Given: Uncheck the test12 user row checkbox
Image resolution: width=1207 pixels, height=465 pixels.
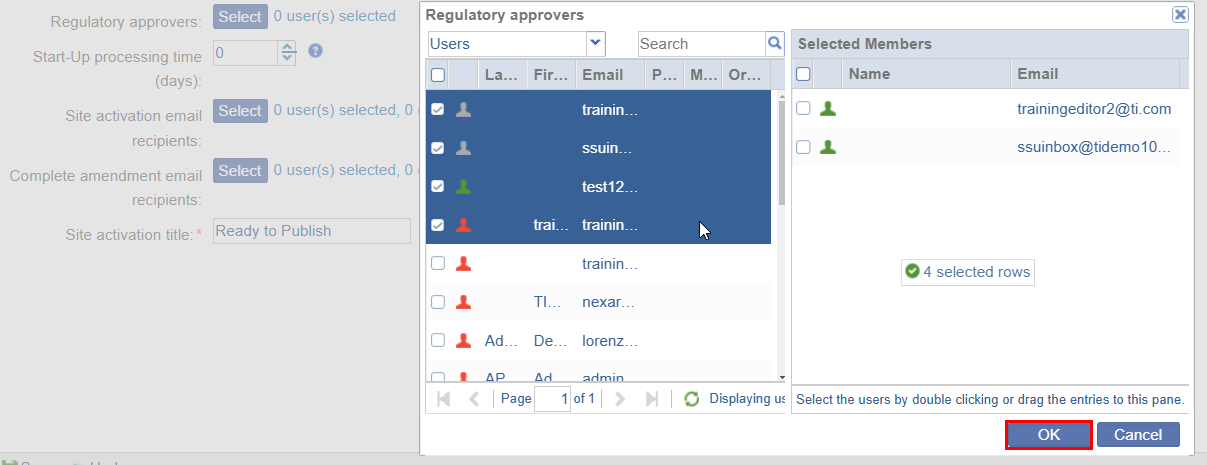Looking at the screenshot, I should coord(438,187).
